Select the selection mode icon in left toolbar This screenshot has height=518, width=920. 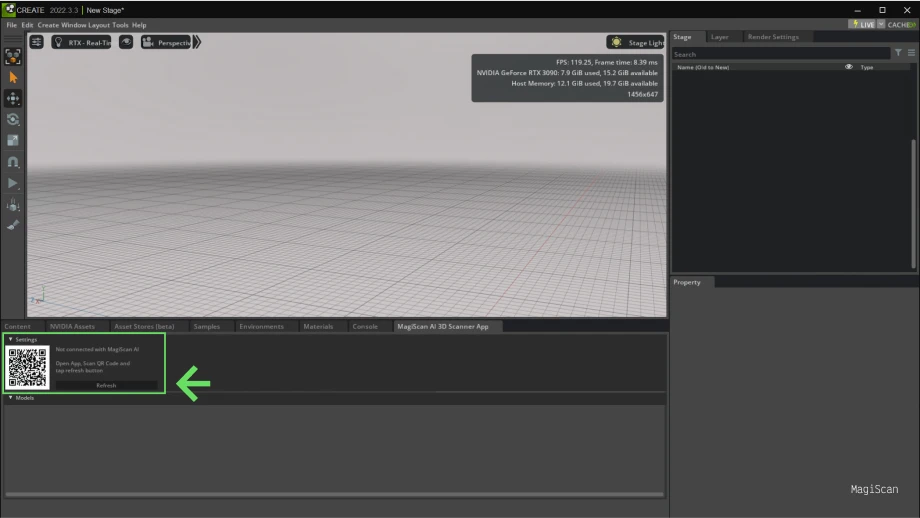pos(12,56)
